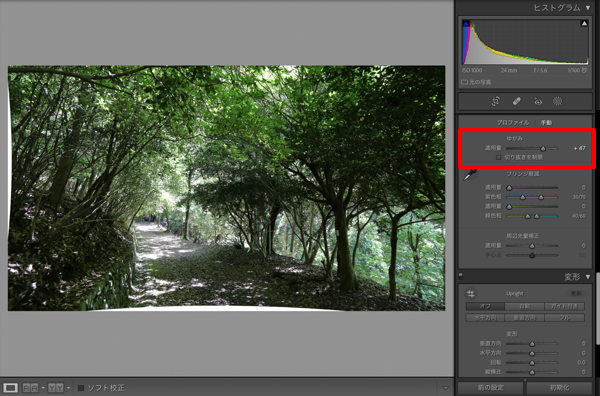Select the Spot Removal bandage tool
The width and height of the screenshot is (600, 396).
516,101
